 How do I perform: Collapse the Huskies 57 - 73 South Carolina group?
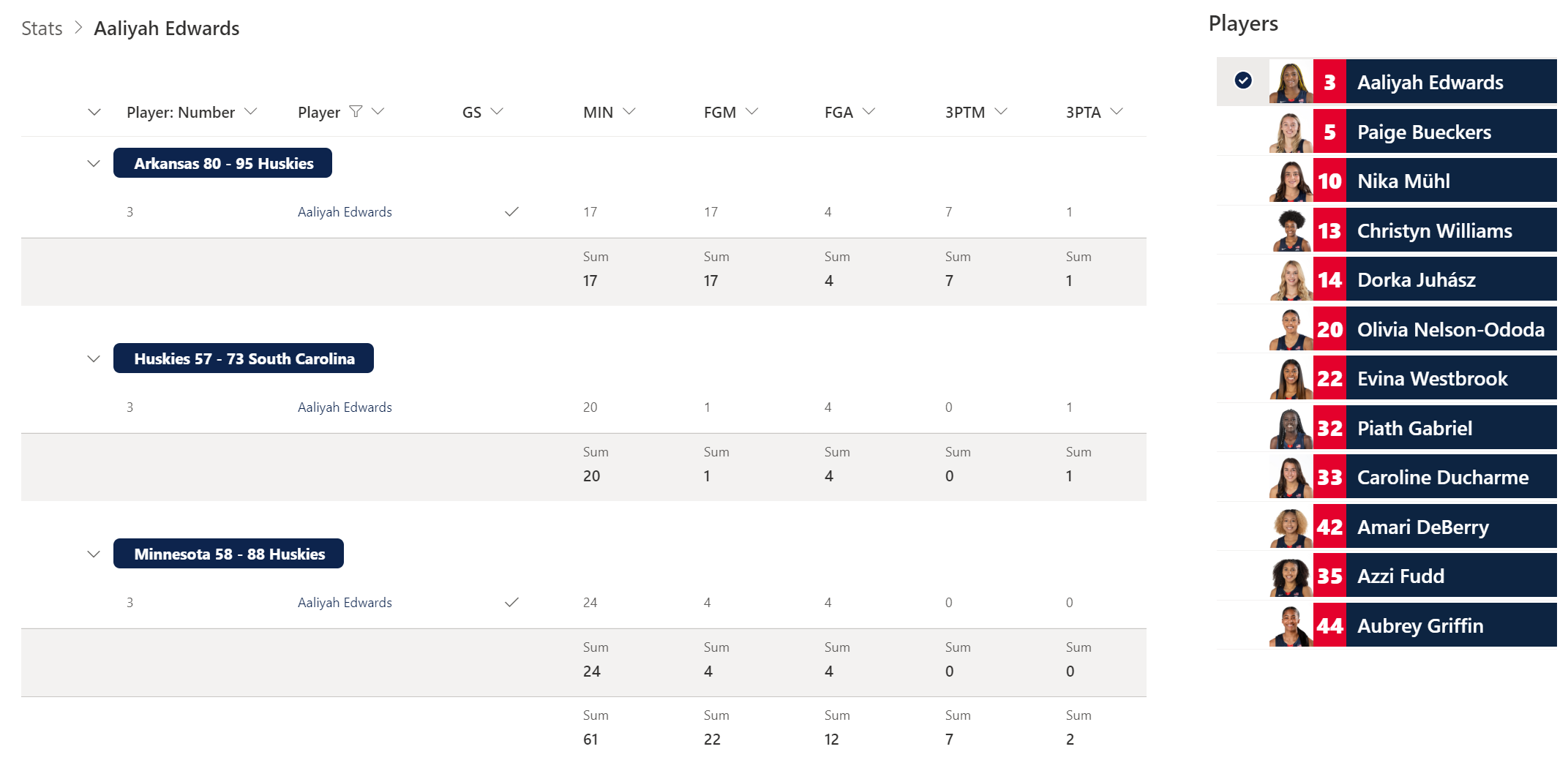pos(94,358)
